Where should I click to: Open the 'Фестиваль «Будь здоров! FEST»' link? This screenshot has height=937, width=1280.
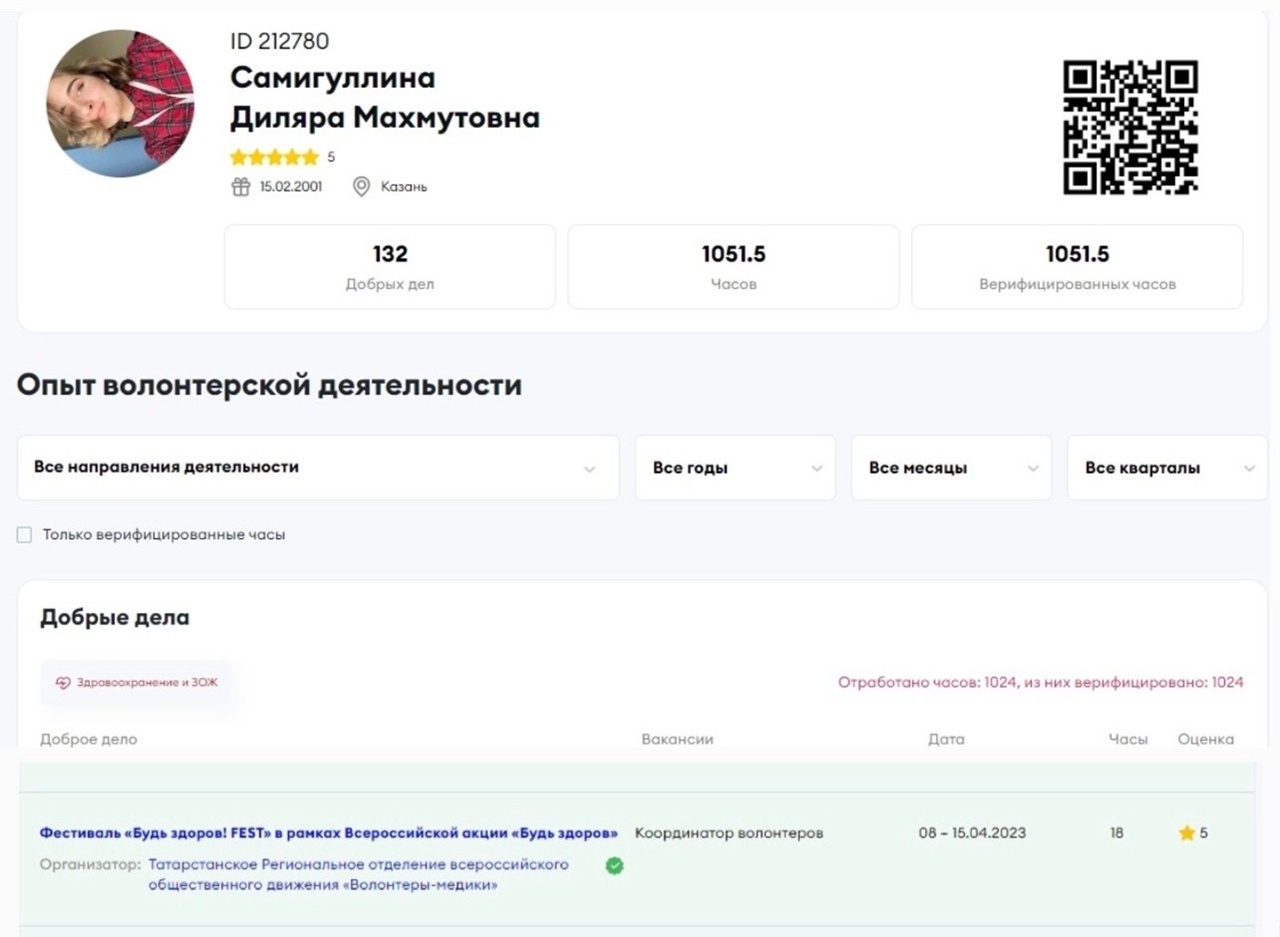click(x=328, y=833)
